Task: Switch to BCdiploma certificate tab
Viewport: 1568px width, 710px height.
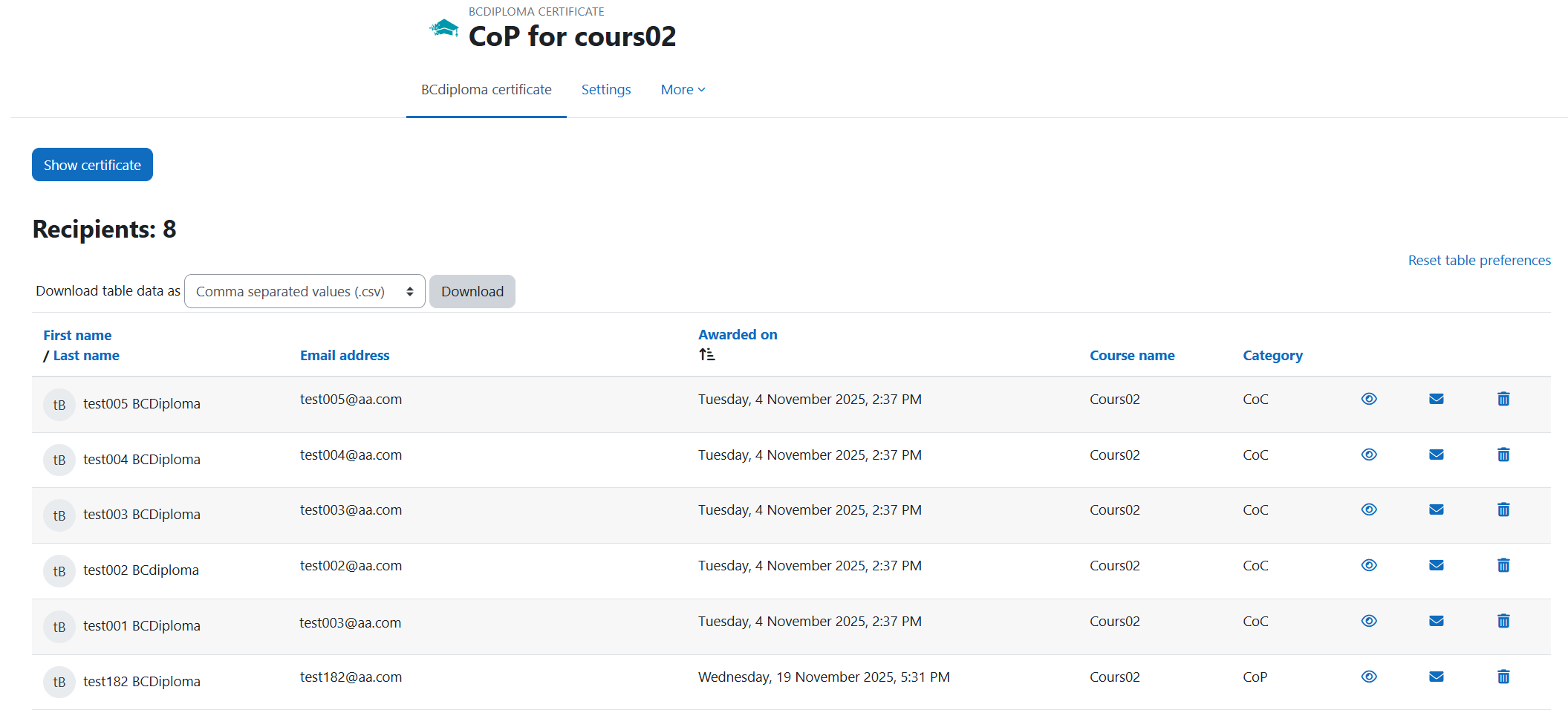Action: (487, 89)
